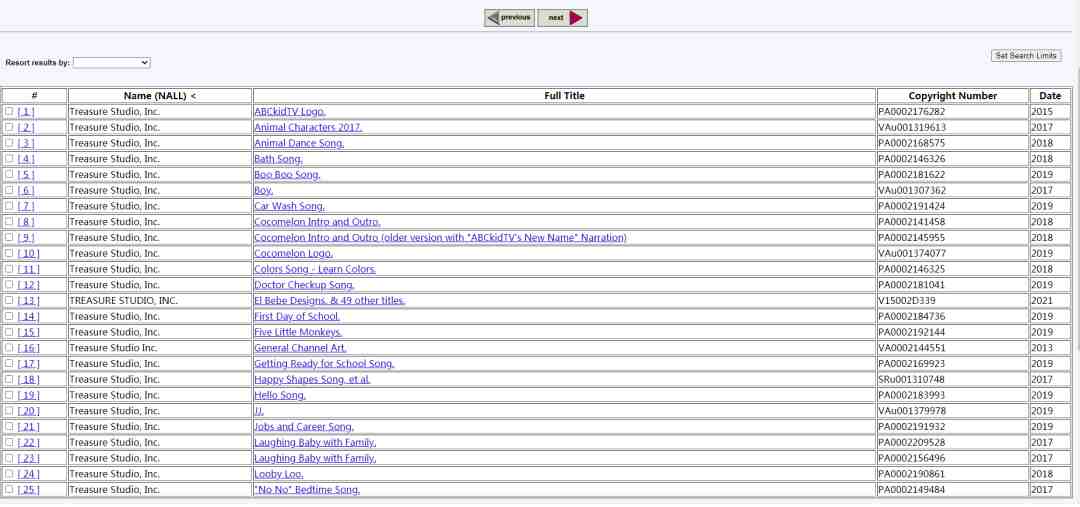
Task: Check the box for record 13
Action: [9, 300]
